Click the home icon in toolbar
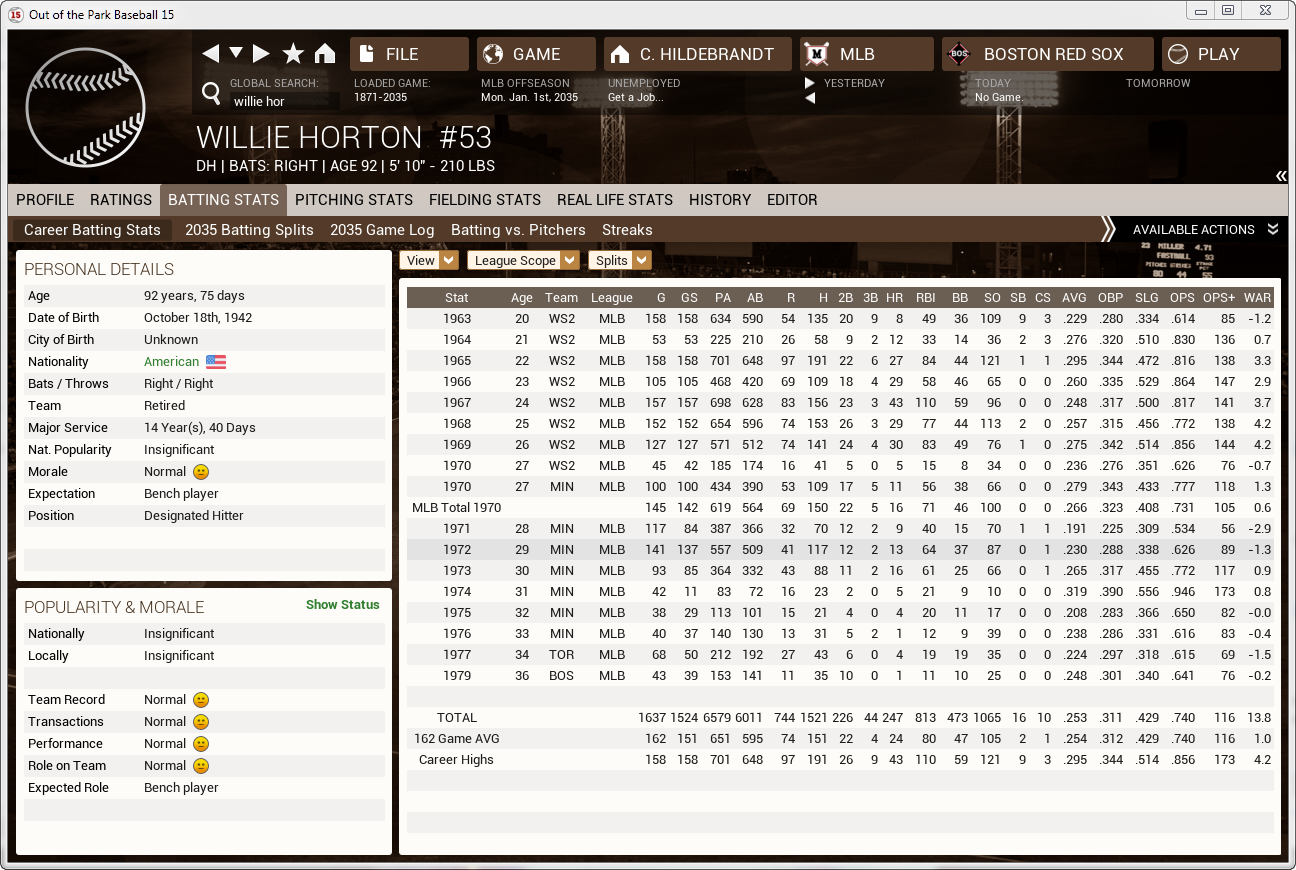 [x=325, y=54]
